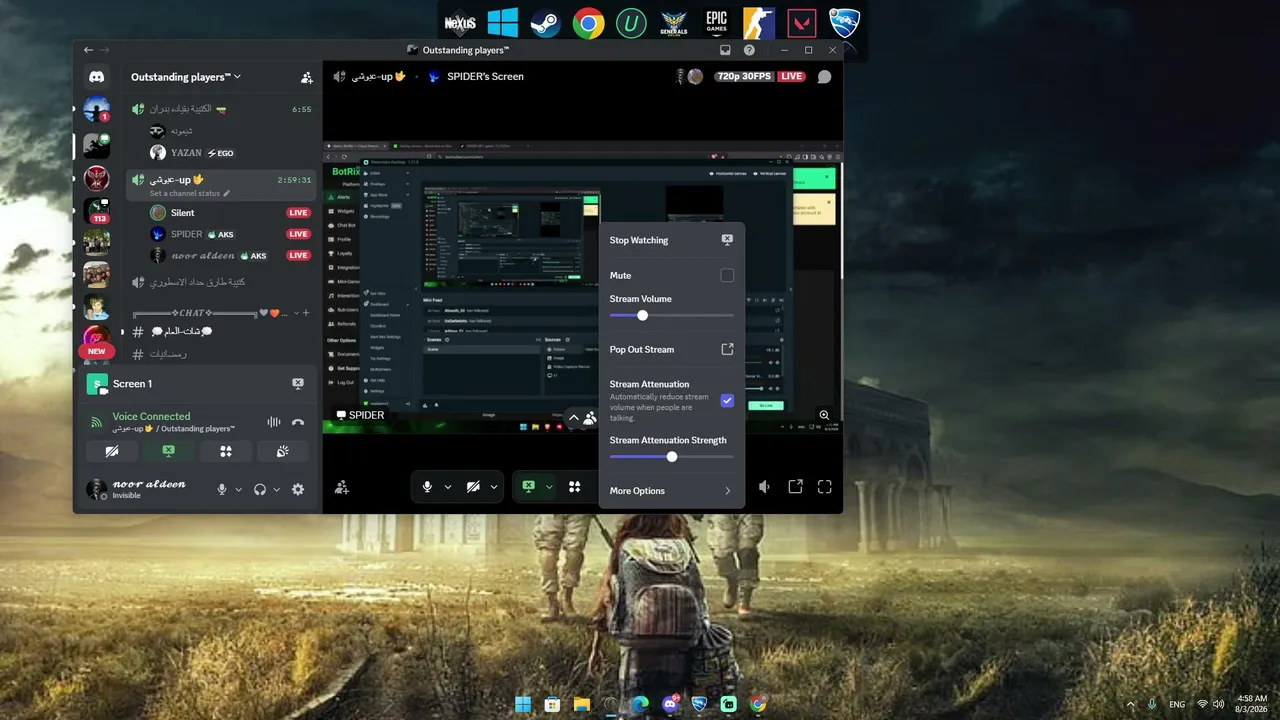Open activities icon in call control bar
The width and height of the screenshot is (1280, 720).
pos(575,487)
